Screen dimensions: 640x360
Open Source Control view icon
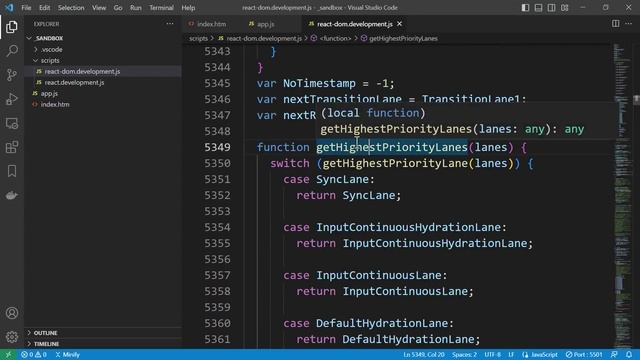(x=12, y=75)
